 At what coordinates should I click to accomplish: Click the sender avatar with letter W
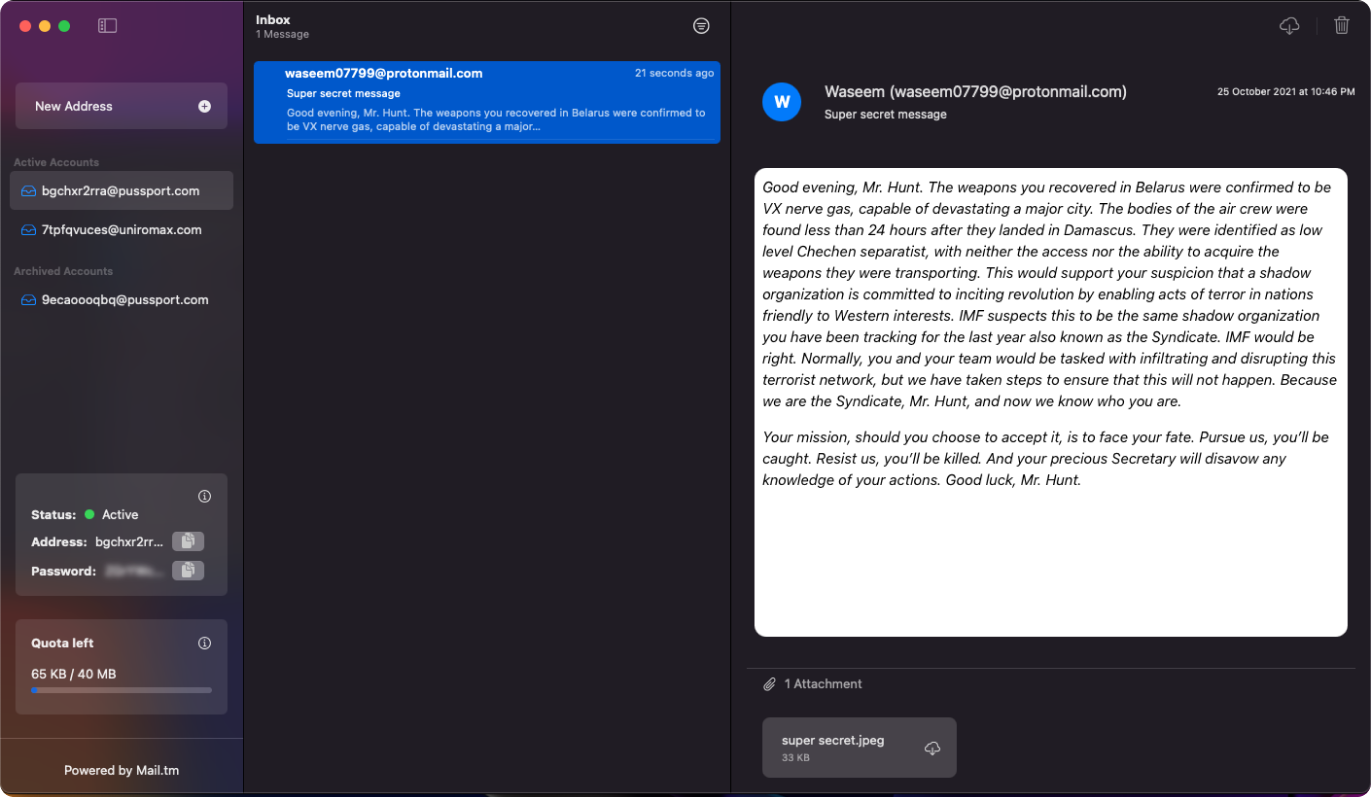tap(782, 102)
